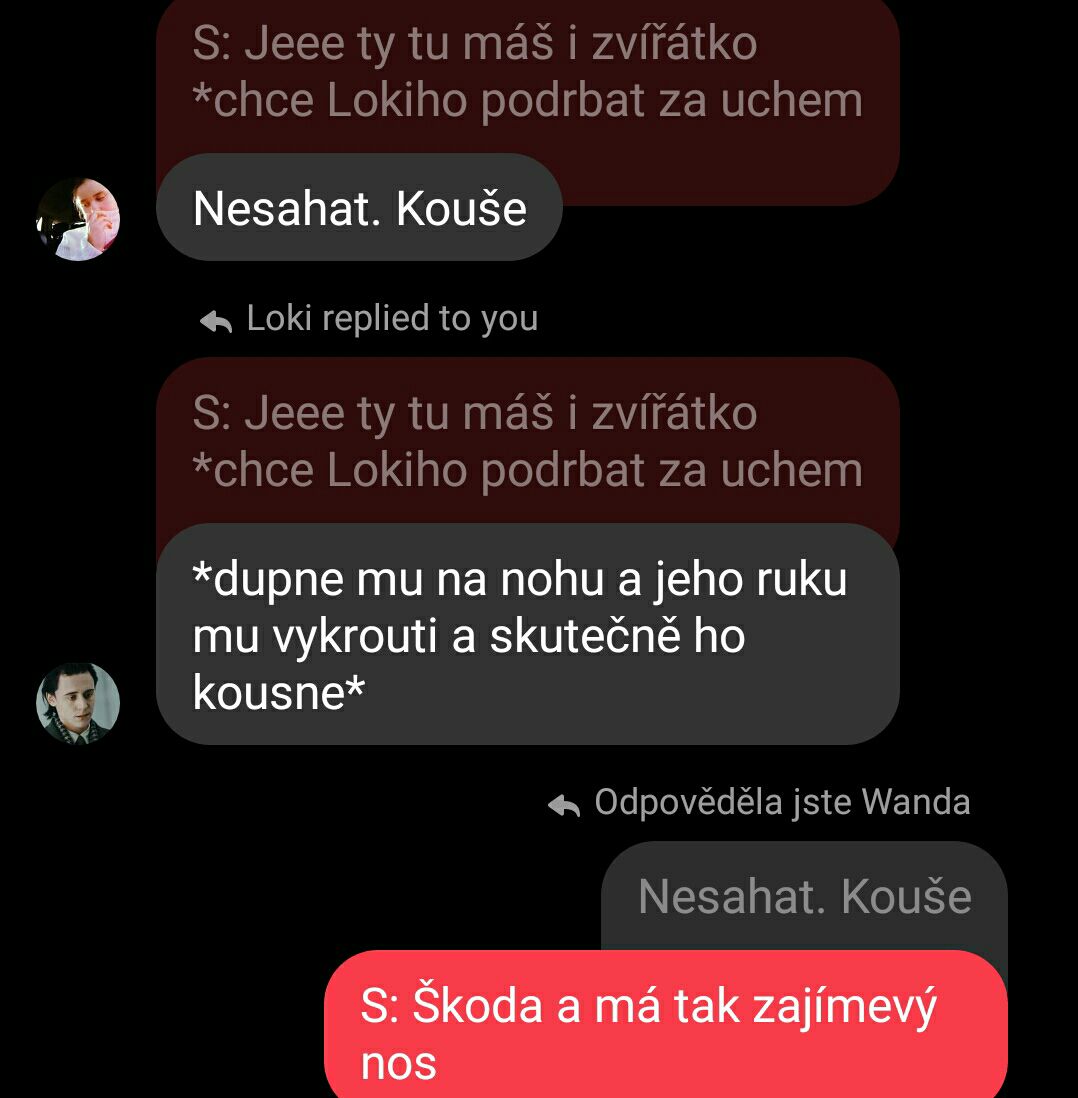
Task: Open the avatar next to 'Nesahat. Kouše'
Action: [78, 219]
